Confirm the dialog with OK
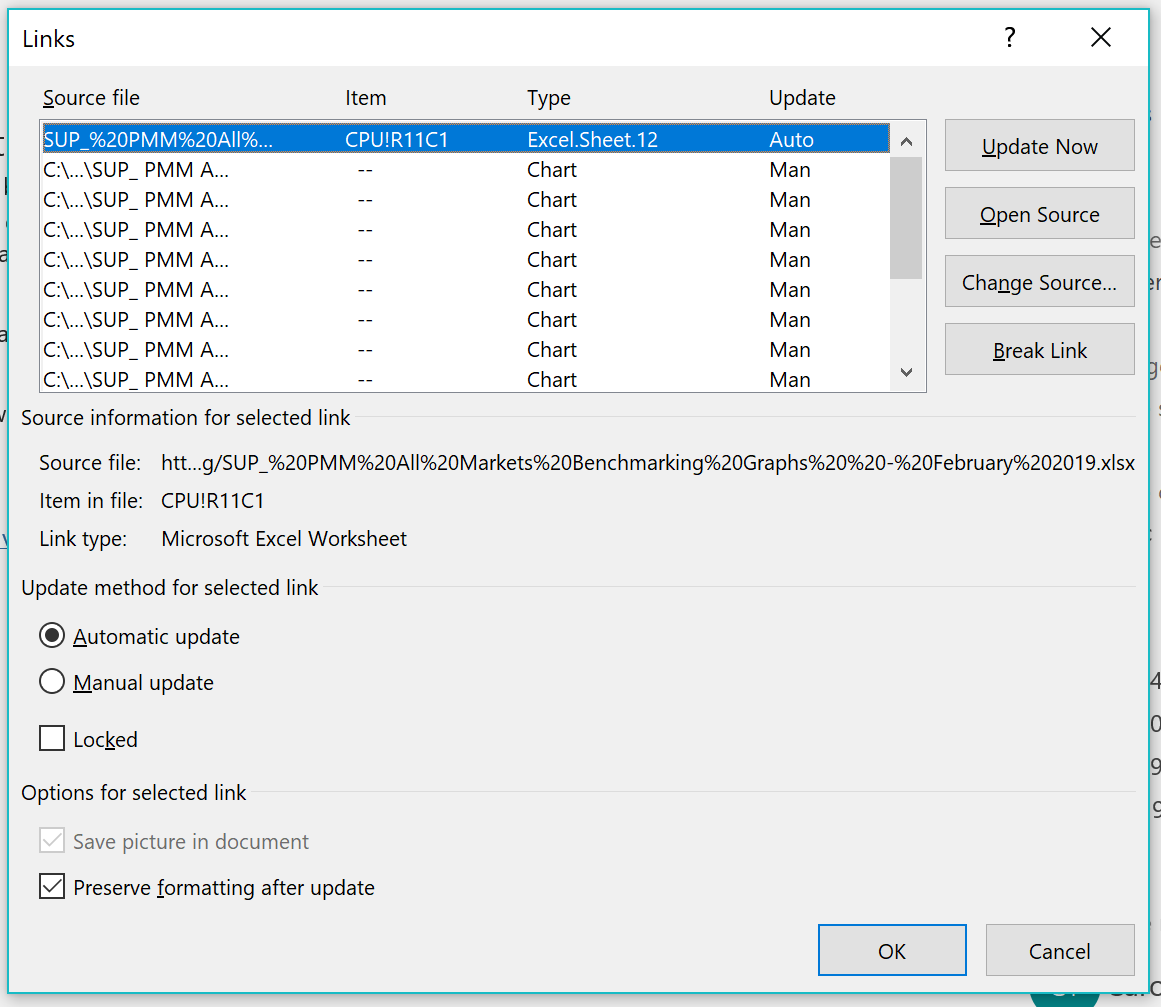Image resolution: width=1161 pixels, height=1007 pixels. 892,951
